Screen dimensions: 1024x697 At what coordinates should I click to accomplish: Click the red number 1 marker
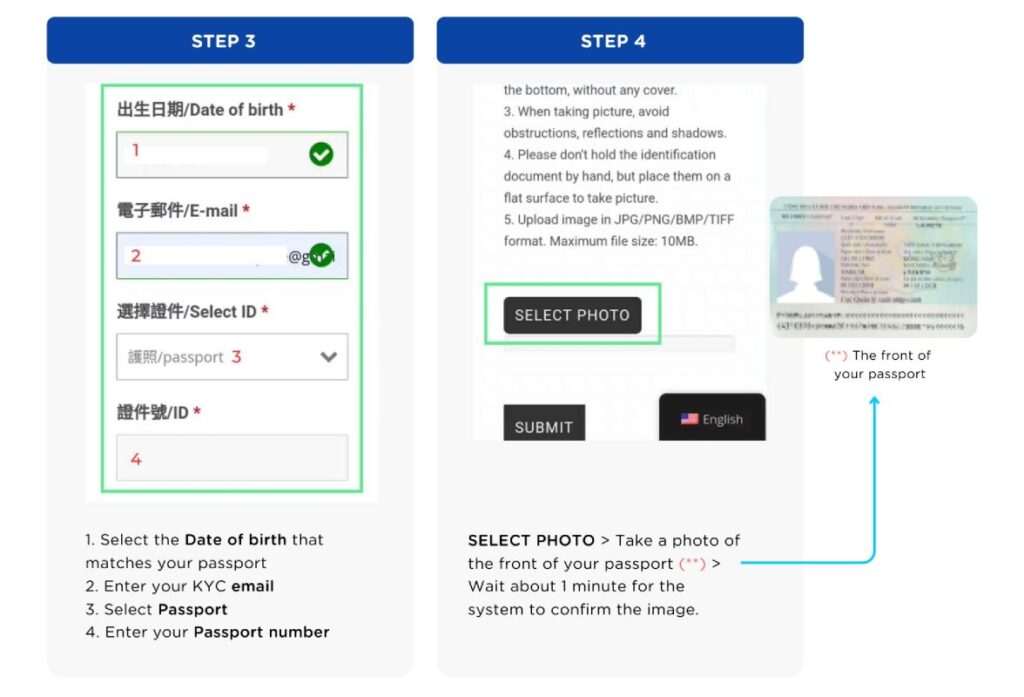coord(136,150)
